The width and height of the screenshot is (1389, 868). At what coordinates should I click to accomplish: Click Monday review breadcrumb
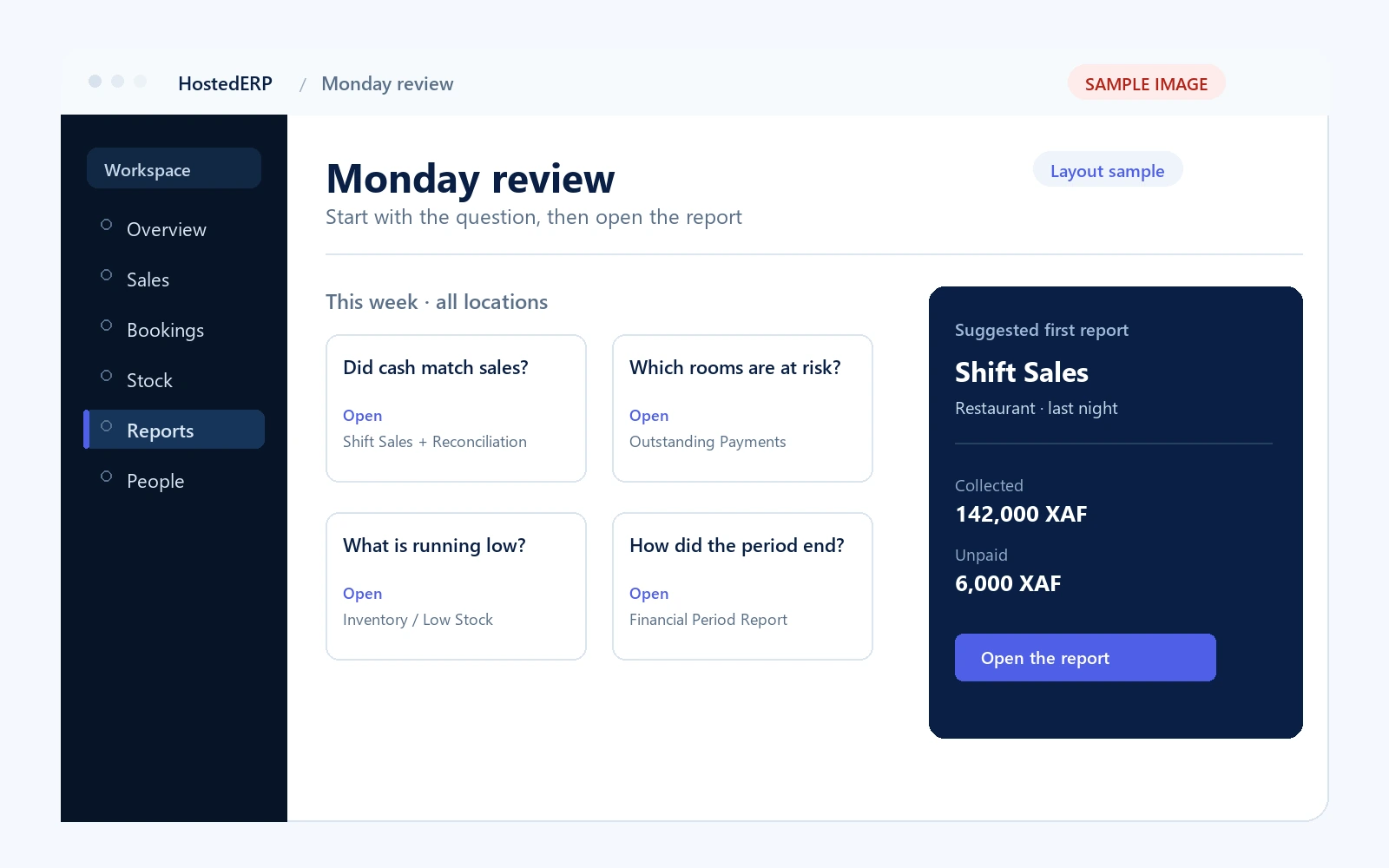(387, 83)
